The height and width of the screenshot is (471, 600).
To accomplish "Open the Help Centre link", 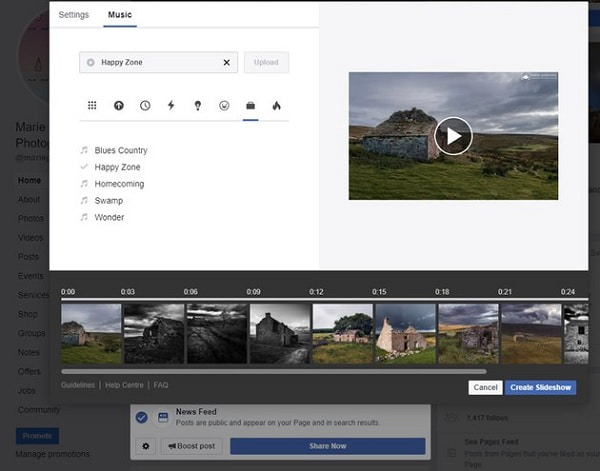I will click(x=124, y=385).
